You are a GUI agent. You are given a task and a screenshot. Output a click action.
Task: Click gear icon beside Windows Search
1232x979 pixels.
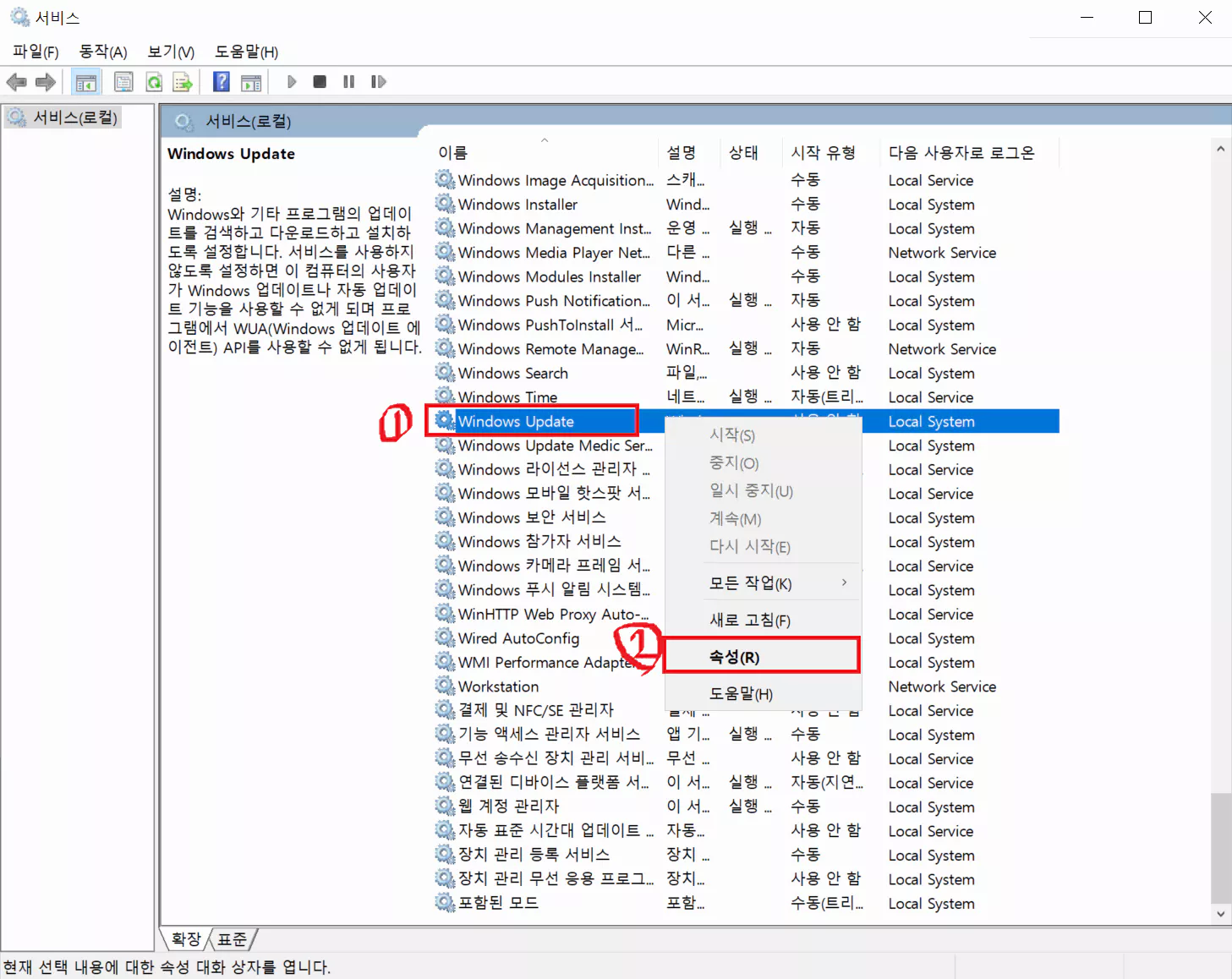[445, 373]
